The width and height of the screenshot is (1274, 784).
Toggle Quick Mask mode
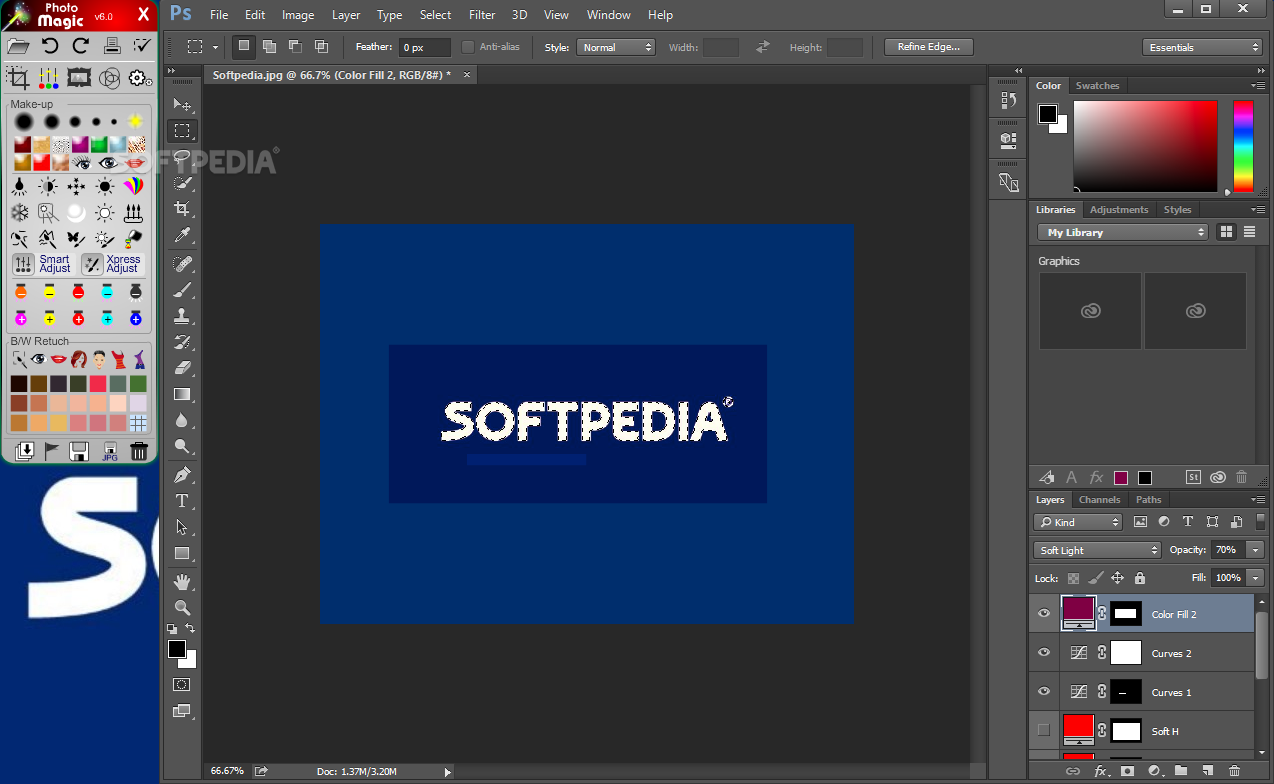pyautogui.click(x=182, y=685)
